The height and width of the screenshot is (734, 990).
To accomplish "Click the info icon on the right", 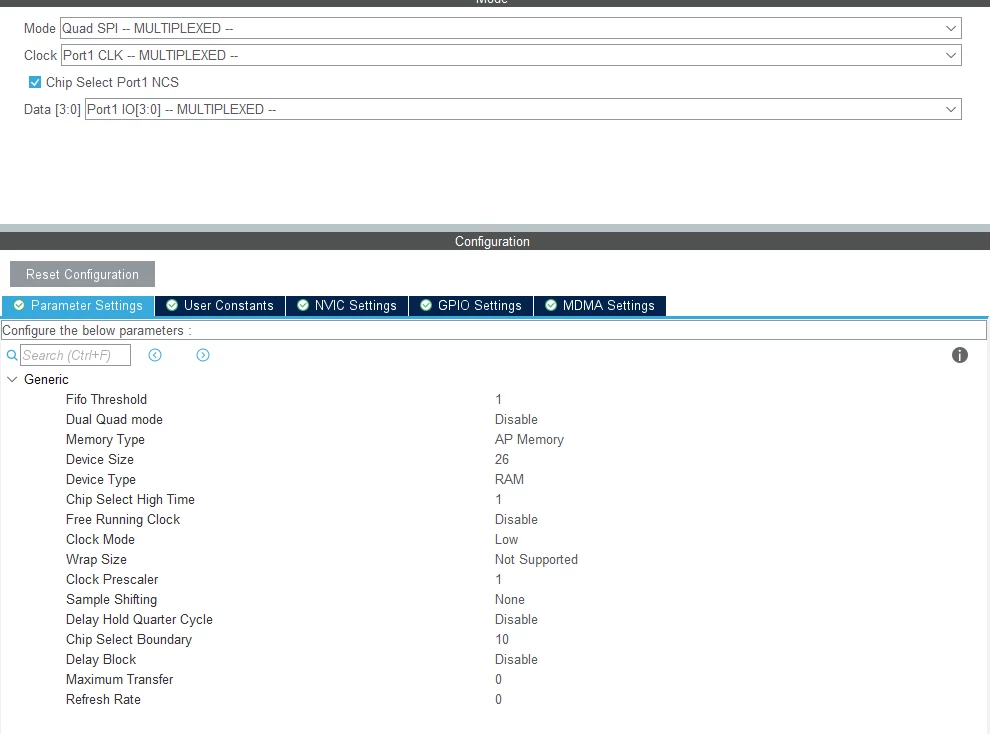I will coord(959,355).
